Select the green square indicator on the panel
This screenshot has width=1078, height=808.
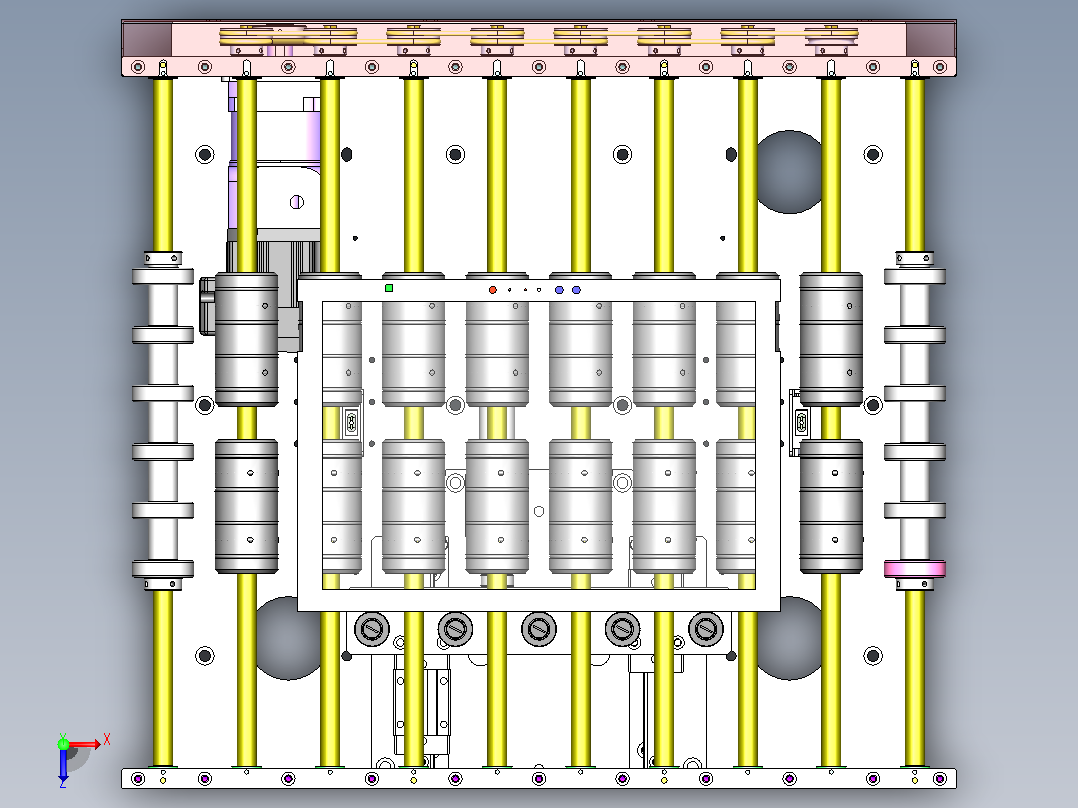389,288
